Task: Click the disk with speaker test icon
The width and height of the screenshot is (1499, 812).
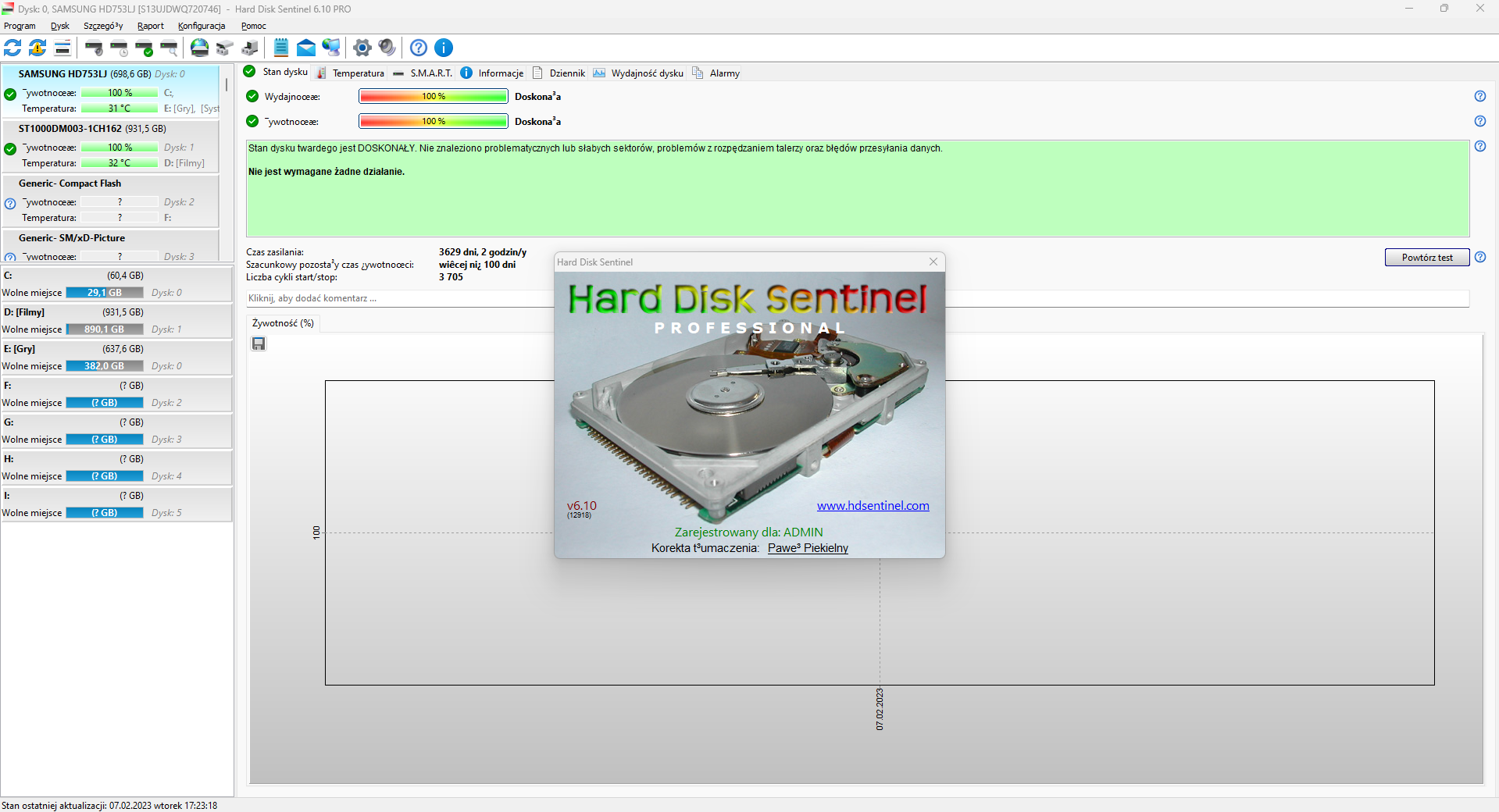Action: 94,48
